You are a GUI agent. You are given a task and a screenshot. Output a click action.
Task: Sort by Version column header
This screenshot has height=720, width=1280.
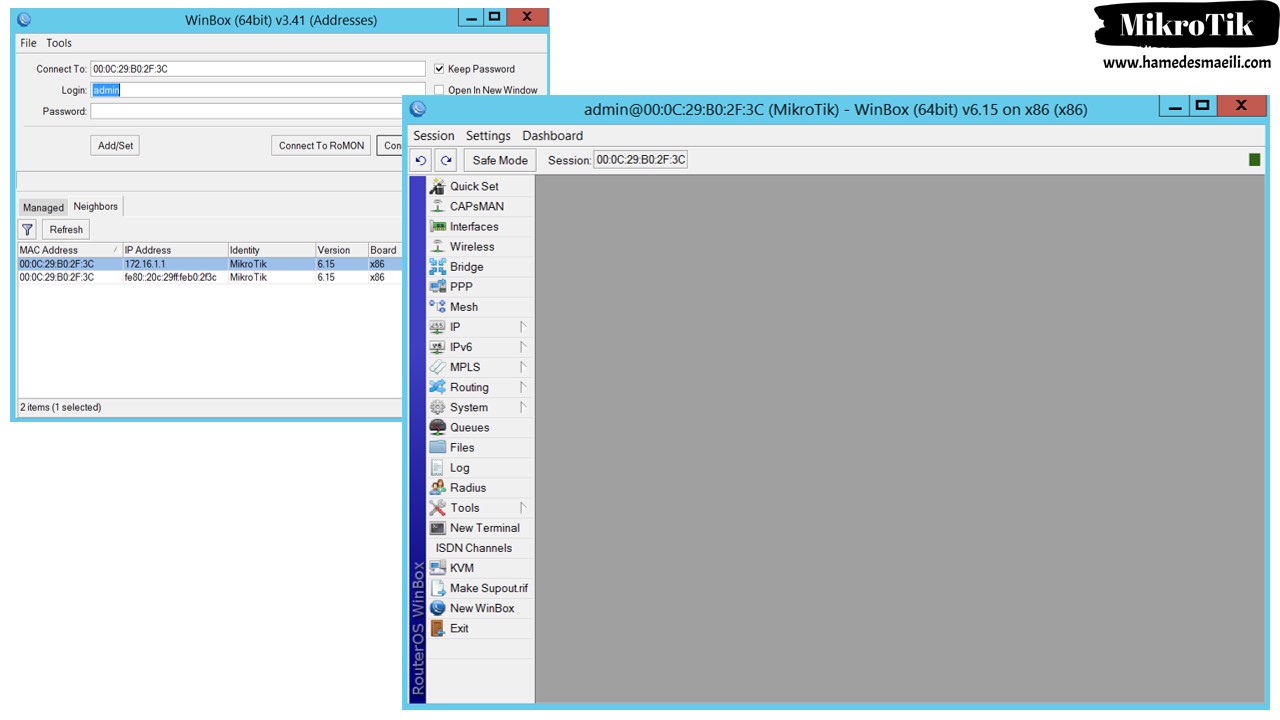pyautogui.click(x=340, y=250)
